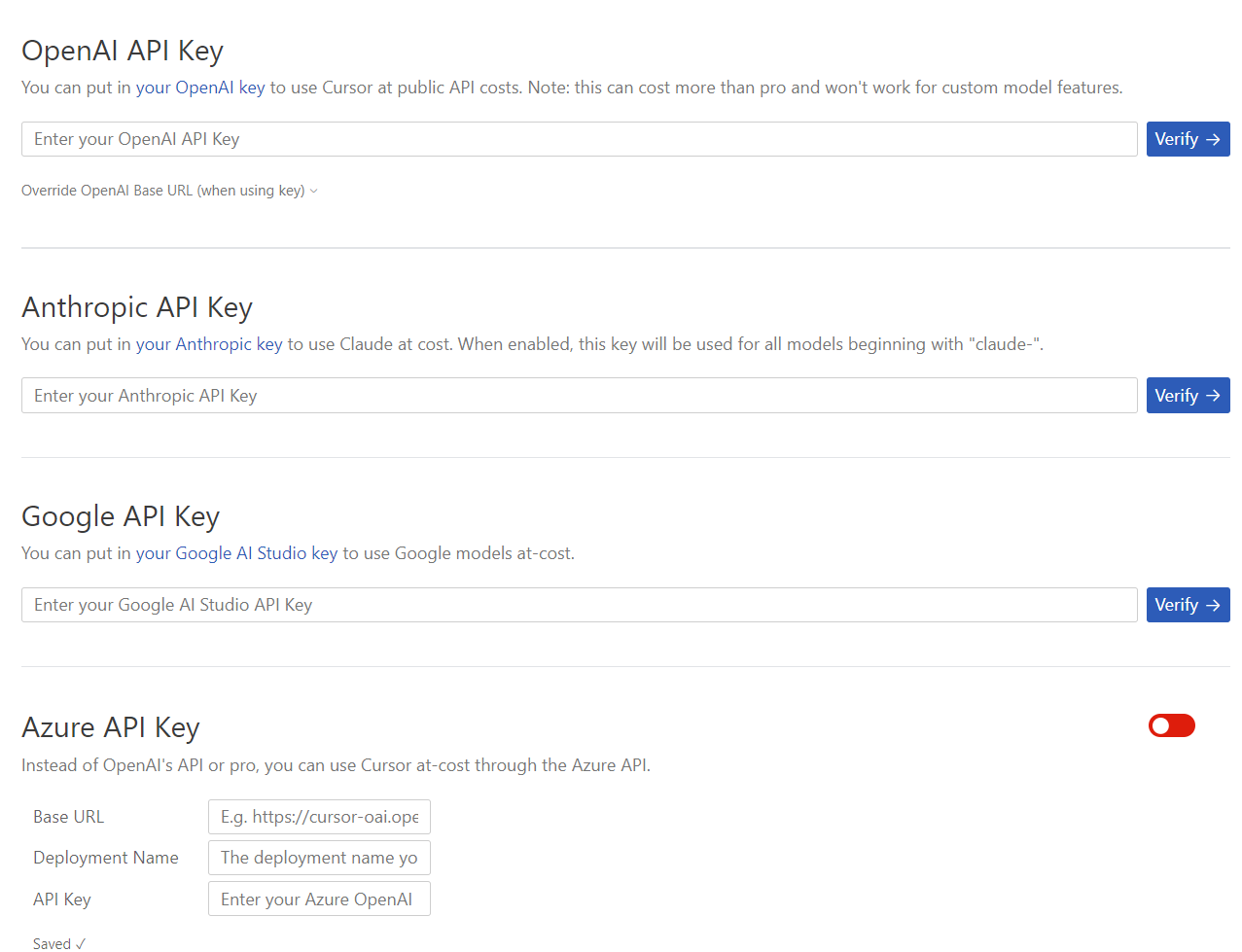Image resolution: width=1242 pixels, height=952 pixels.
Task: Click the arrow icon on OpenAI Verify
Action: 1213,139
